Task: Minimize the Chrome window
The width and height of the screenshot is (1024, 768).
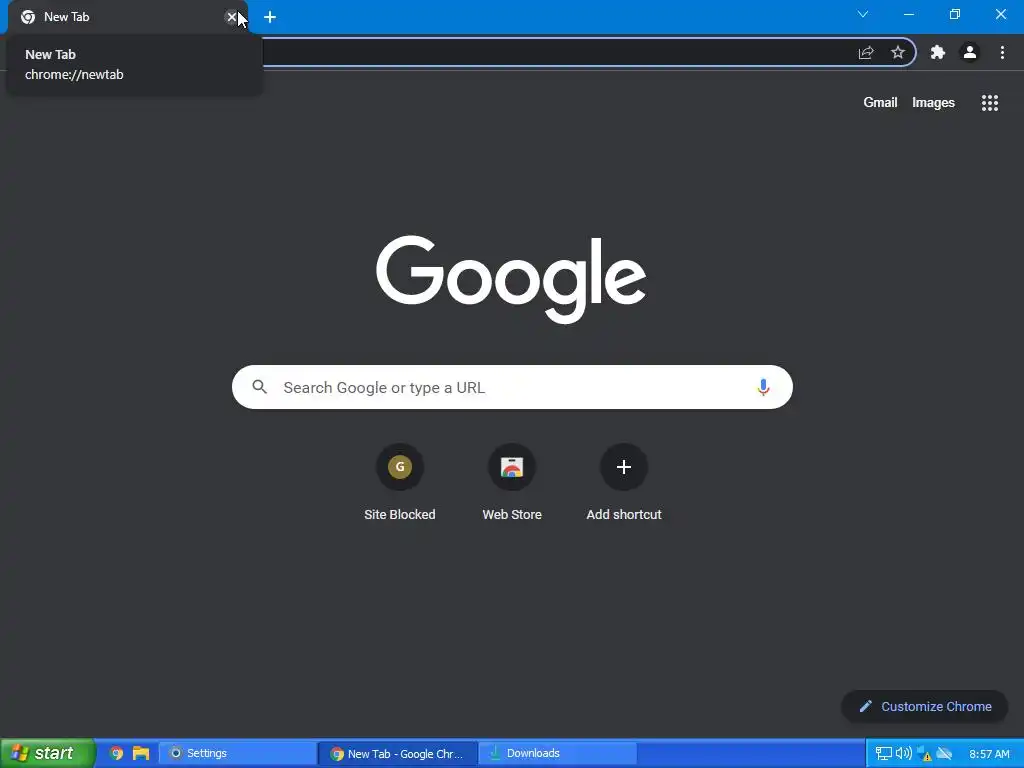Action: point(908,14)
